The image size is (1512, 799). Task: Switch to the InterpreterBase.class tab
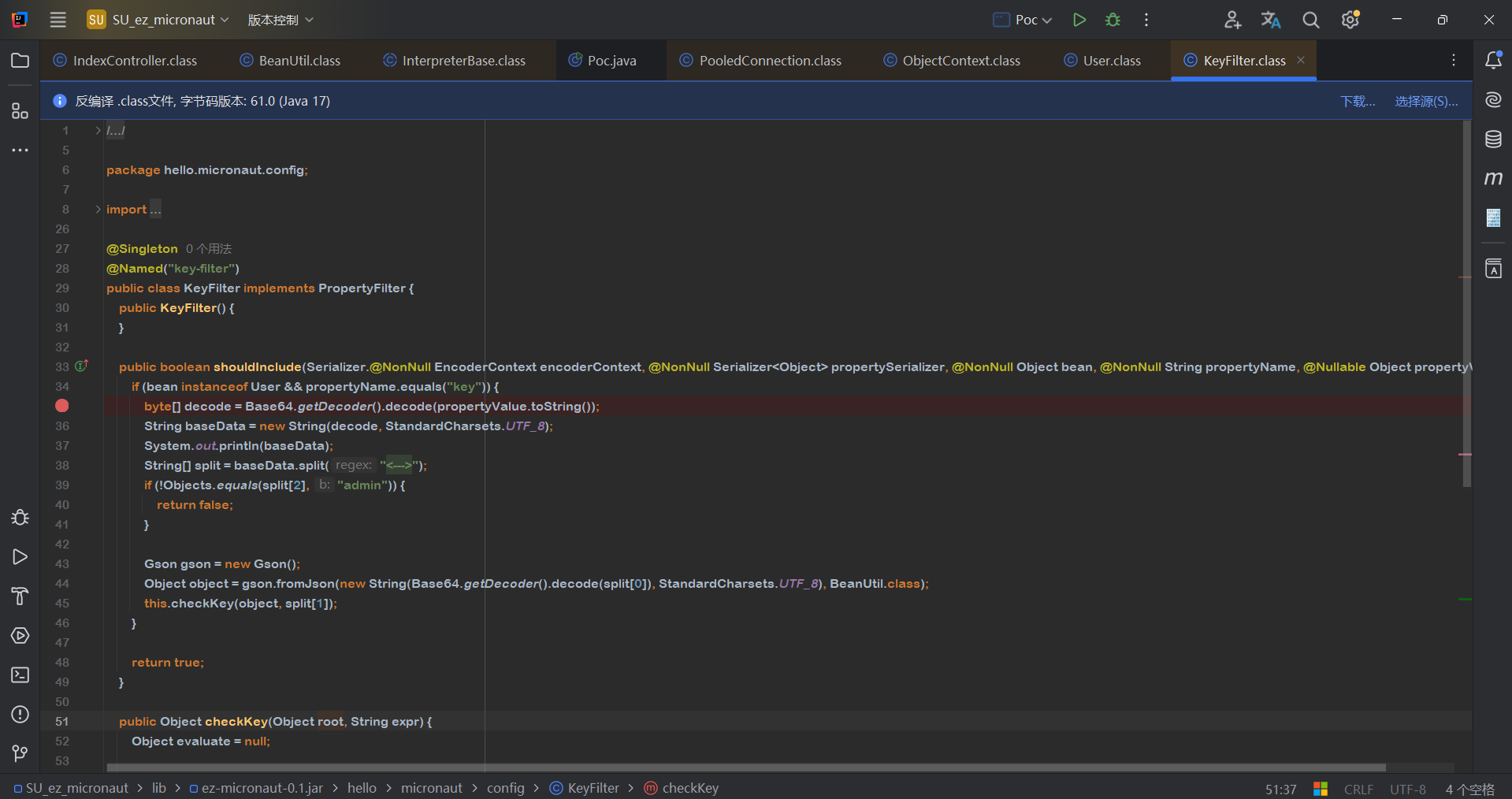pos(455,61)
